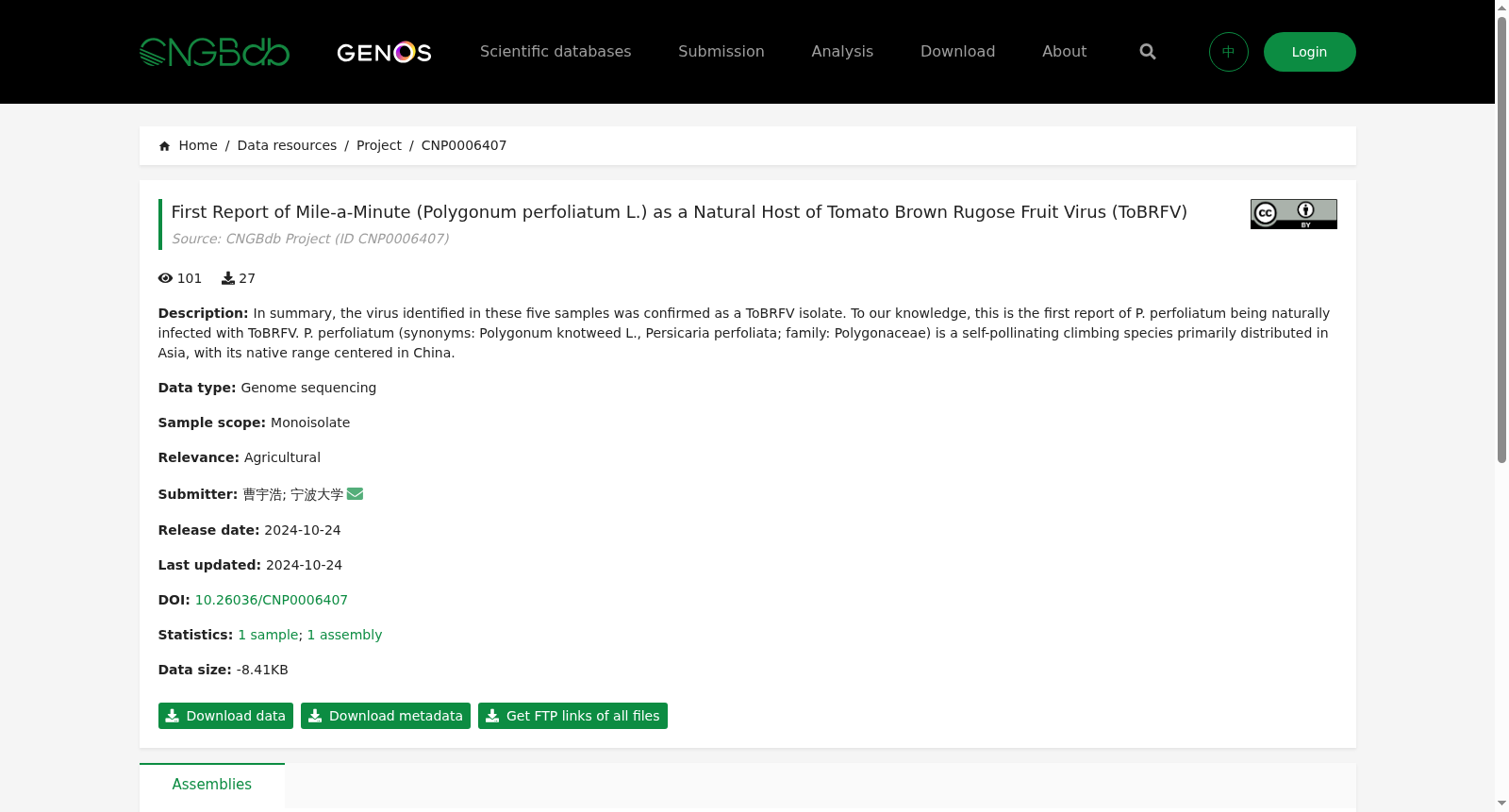Click the Download metadata button
The height and width of the screenshot is (812, 1509).
[386, 716]
